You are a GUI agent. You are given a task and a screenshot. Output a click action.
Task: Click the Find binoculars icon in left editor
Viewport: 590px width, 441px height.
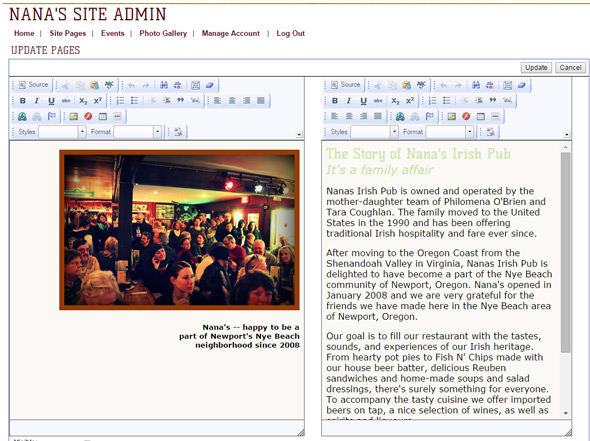click(164, 85)
